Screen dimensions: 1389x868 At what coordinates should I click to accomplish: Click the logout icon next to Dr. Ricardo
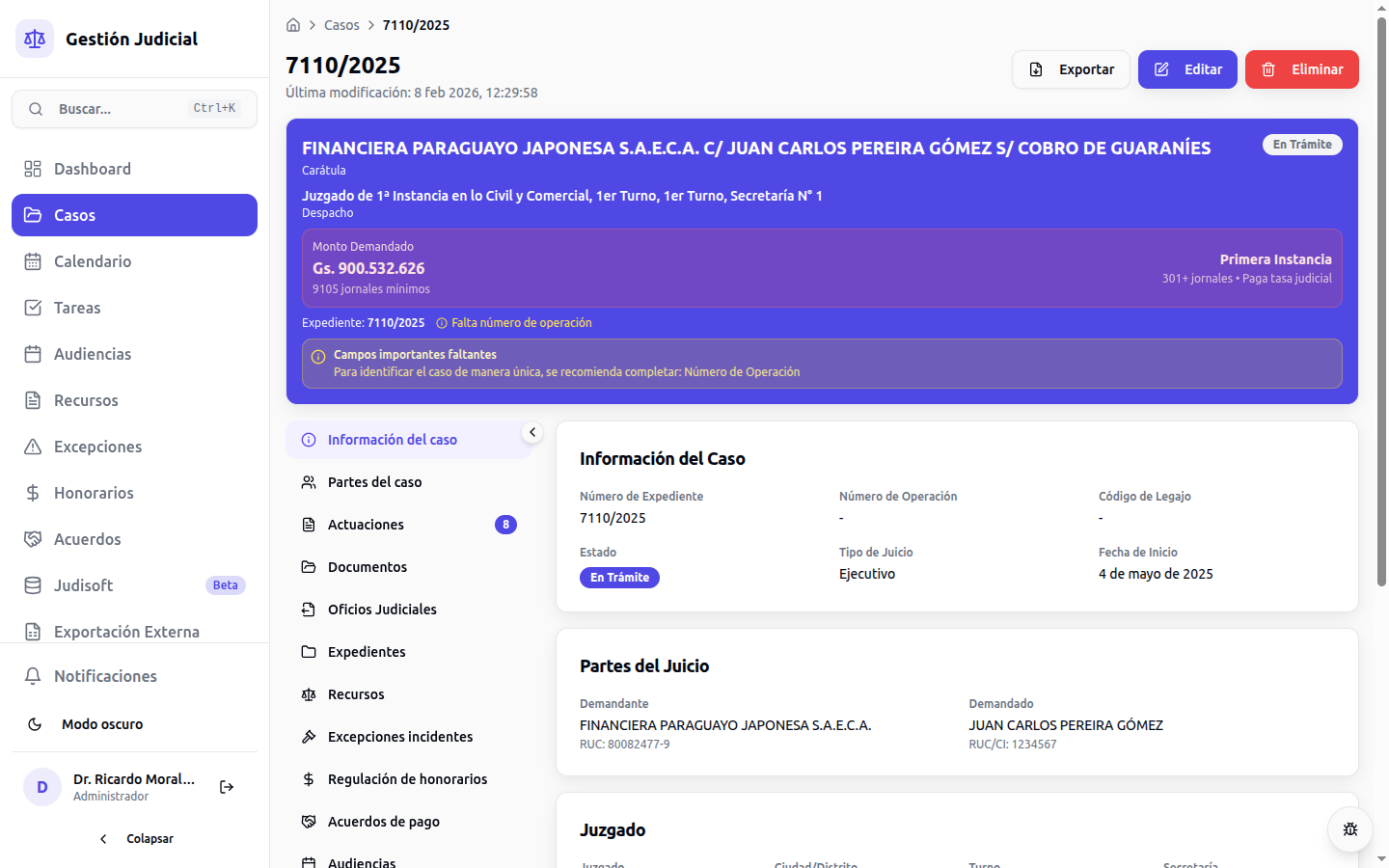pos(227,787)
